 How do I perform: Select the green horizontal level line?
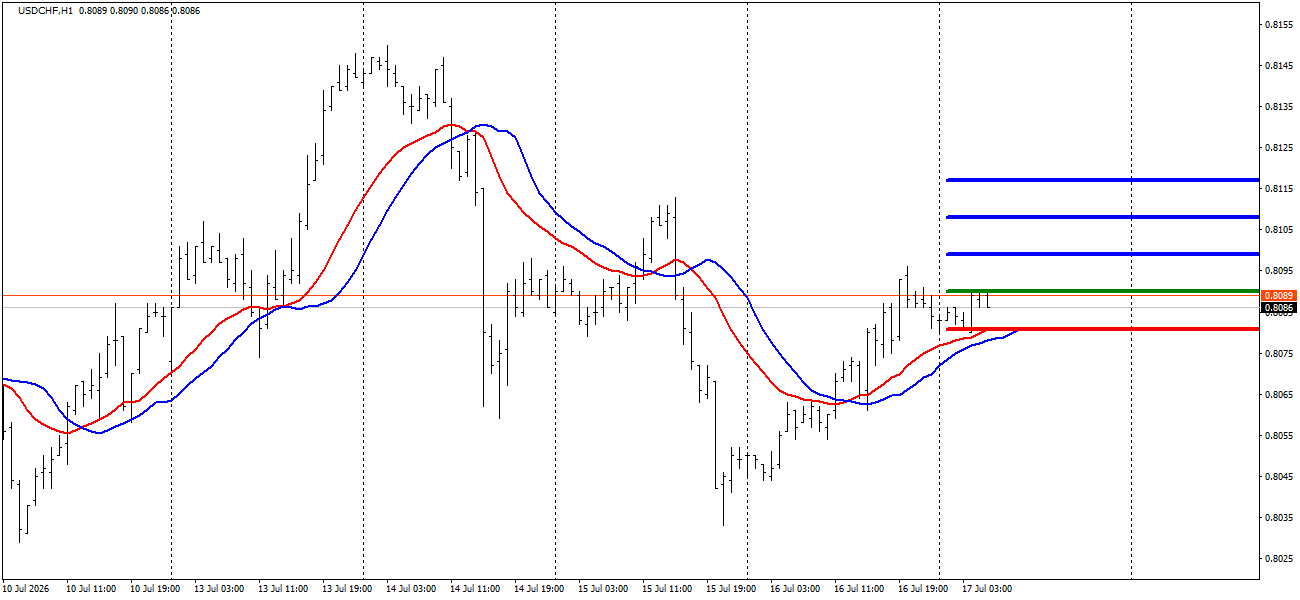(x=1102, y=291)
